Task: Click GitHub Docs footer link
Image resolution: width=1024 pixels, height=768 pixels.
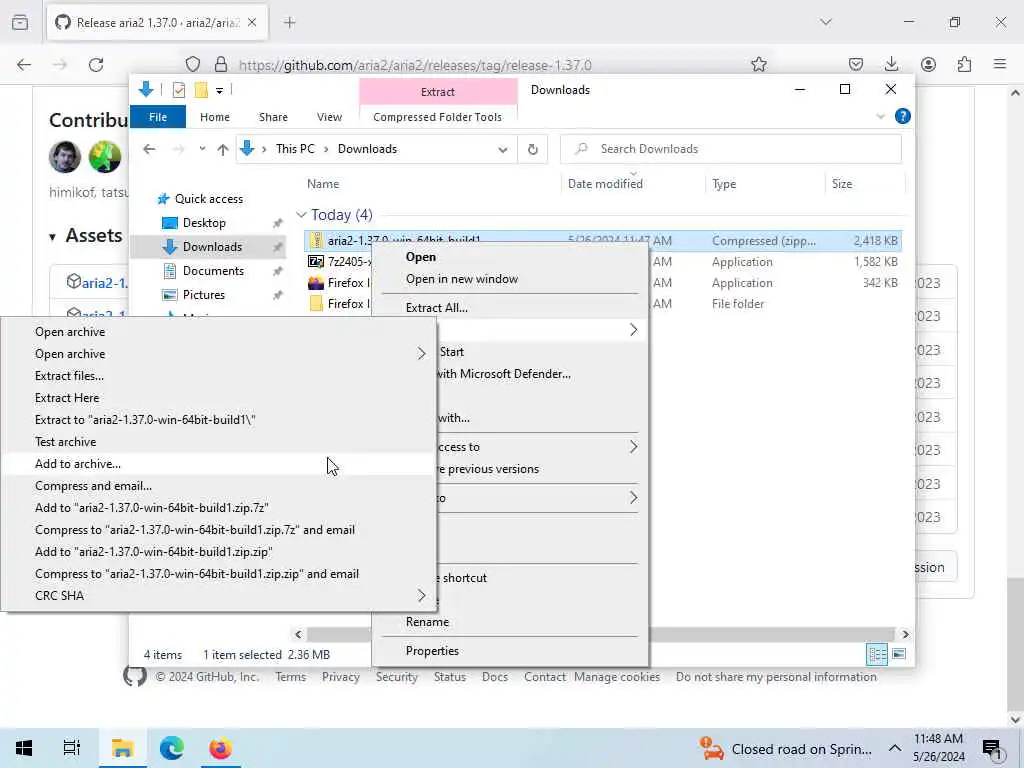Action: (494, 677)
